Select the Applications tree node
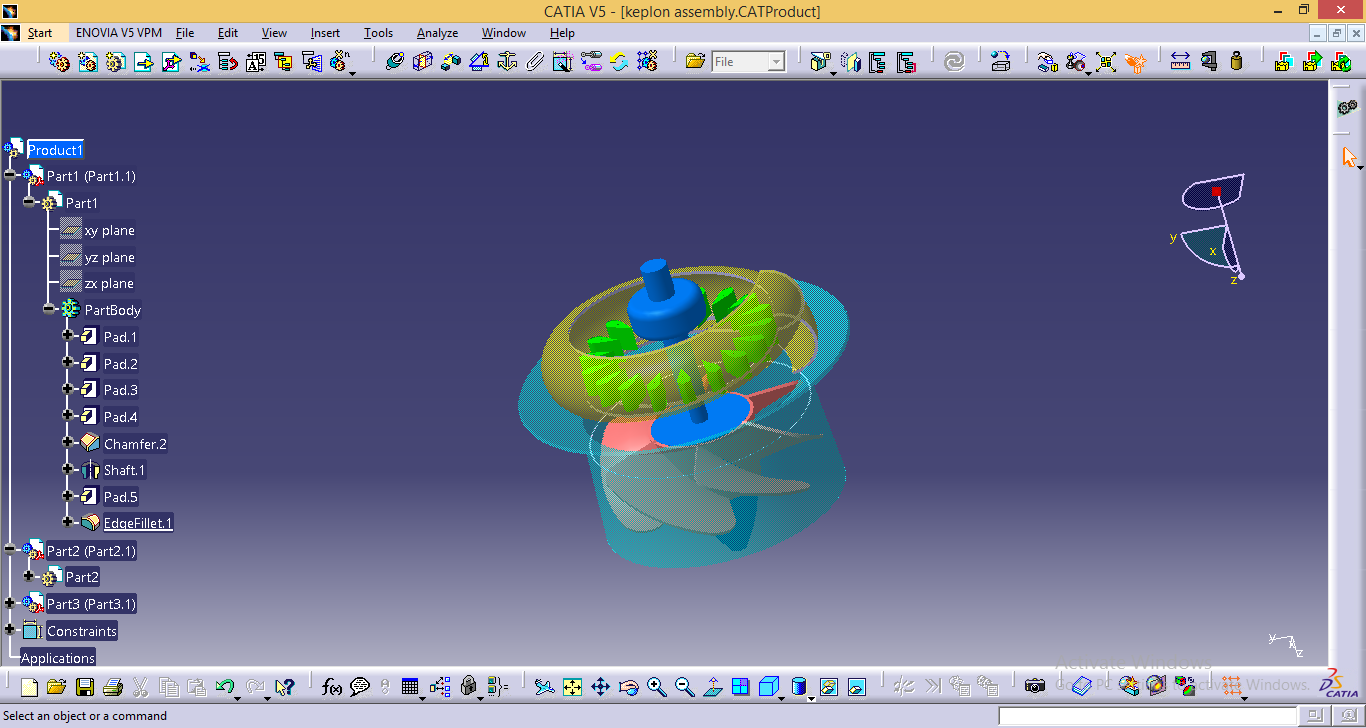The height and width of the screenshot is (728, 1366). click(x=58, y=658)
